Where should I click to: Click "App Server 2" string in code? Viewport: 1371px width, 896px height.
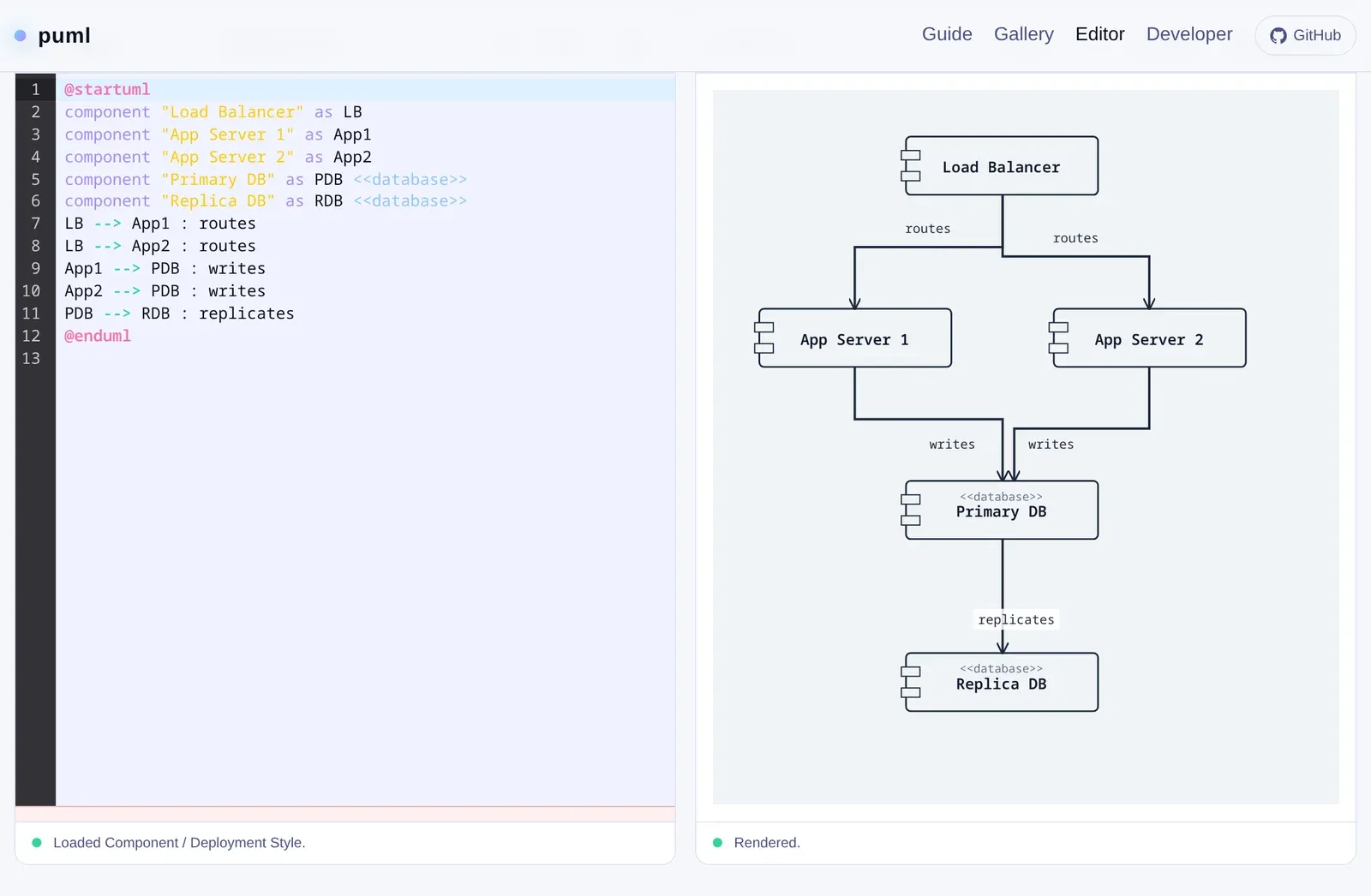pyautogui.click(x=227, y=157)
